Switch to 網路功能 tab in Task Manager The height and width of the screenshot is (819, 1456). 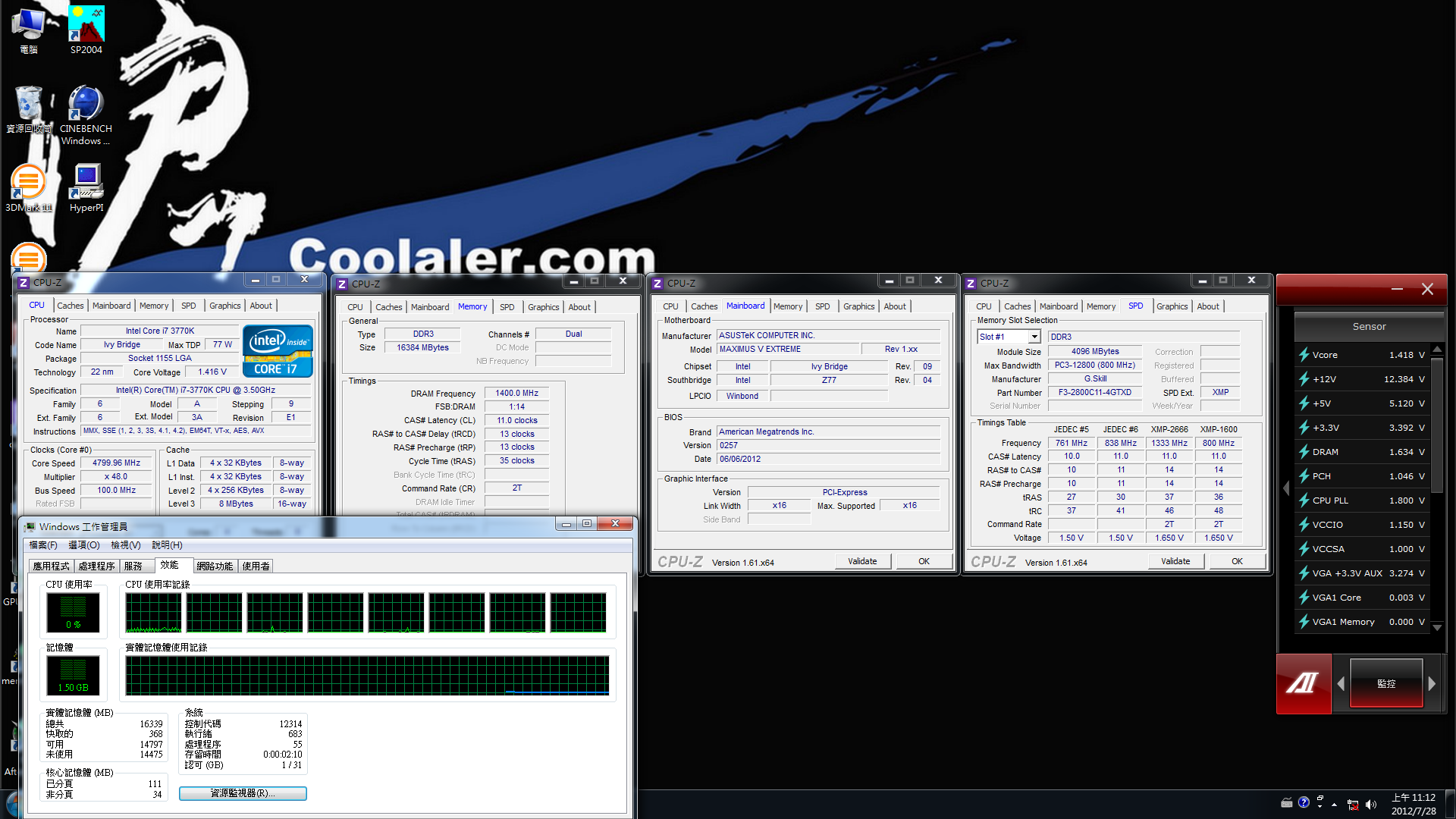[215, 566]
